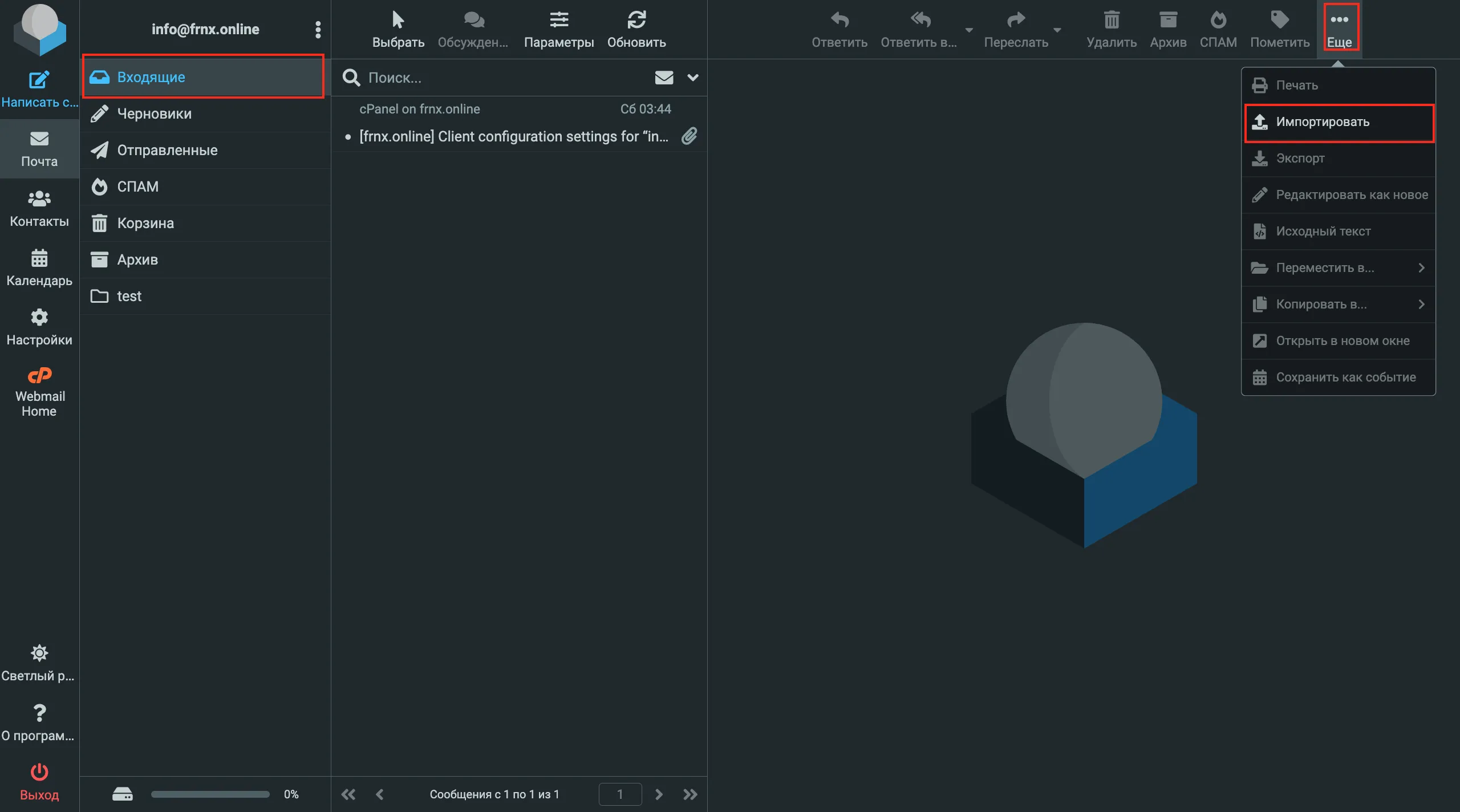Toggle the unread messages envelope filter

pos(664,78)
